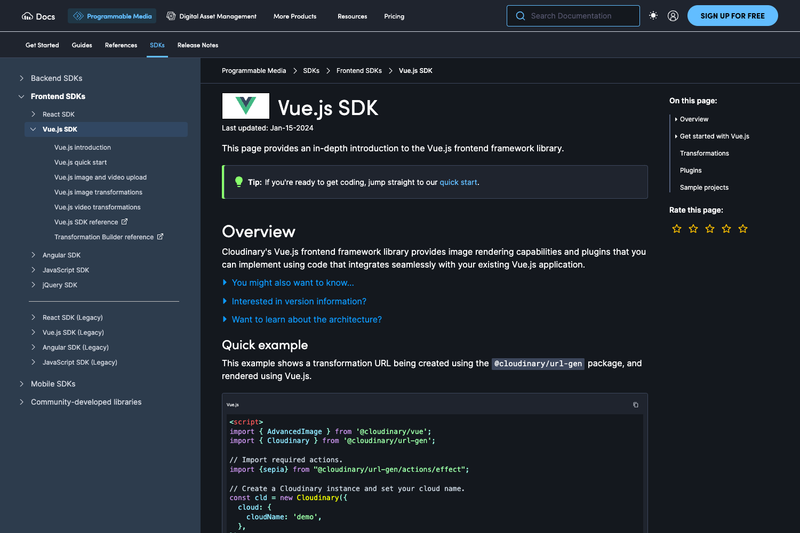This screenshot has height=533, width=800.
Task: Open the Guides tab
Action: 82,45
